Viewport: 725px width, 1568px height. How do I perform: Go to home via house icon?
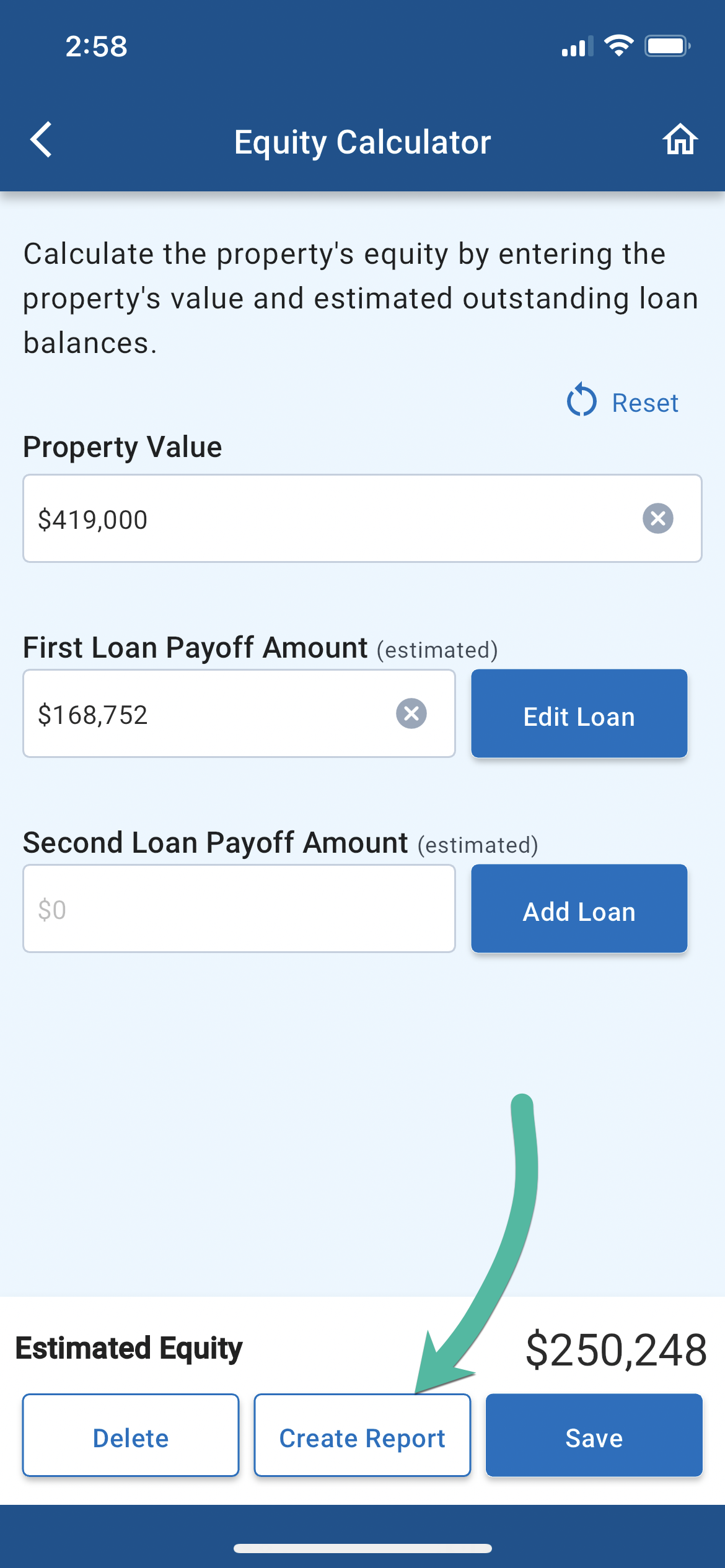[680, 139]
